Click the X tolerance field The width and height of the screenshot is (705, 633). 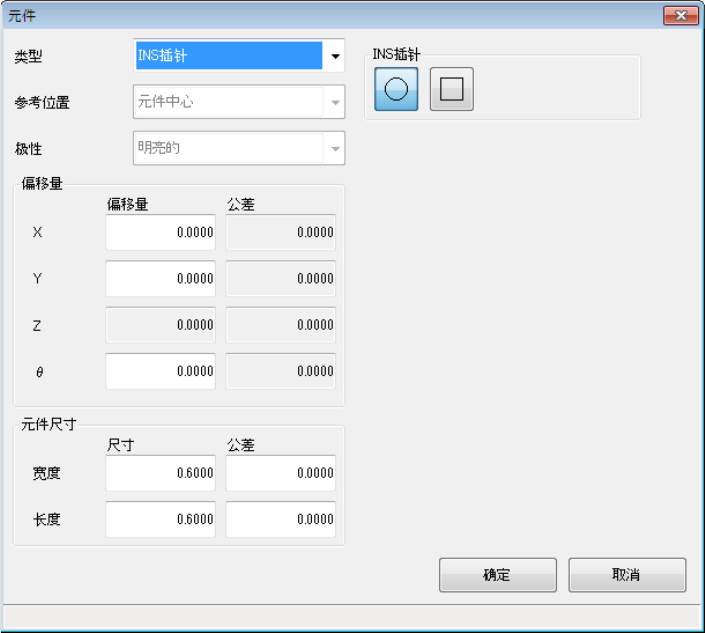pos(281,232)
